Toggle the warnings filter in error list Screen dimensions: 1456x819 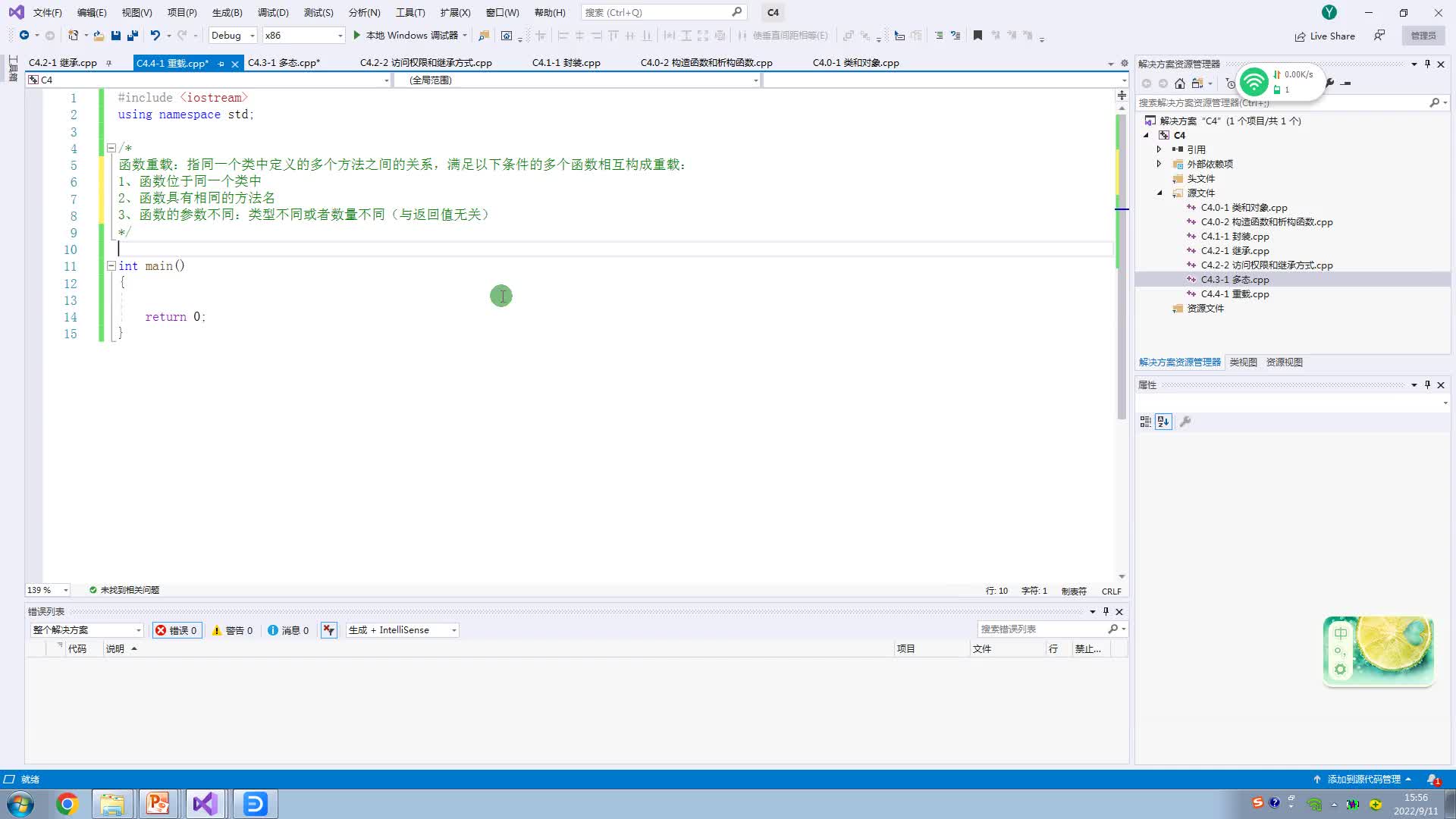click(x=231, y=629)
